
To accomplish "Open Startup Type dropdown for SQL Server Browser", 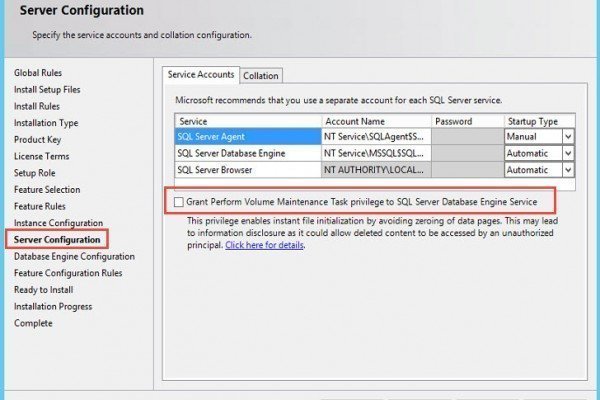I will click(x=568, y=170).
